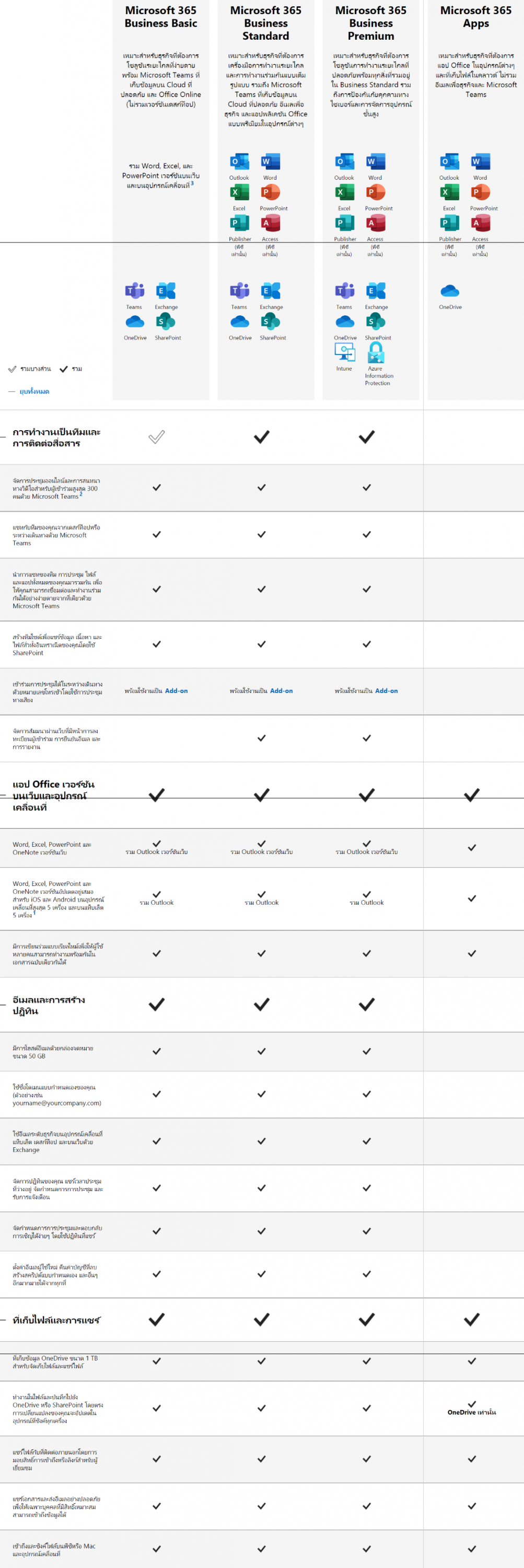Viewport: 524px width, 1568px height.
Task: Click the Intune icon in Business Premium
Action: click(x=344, y=352)
